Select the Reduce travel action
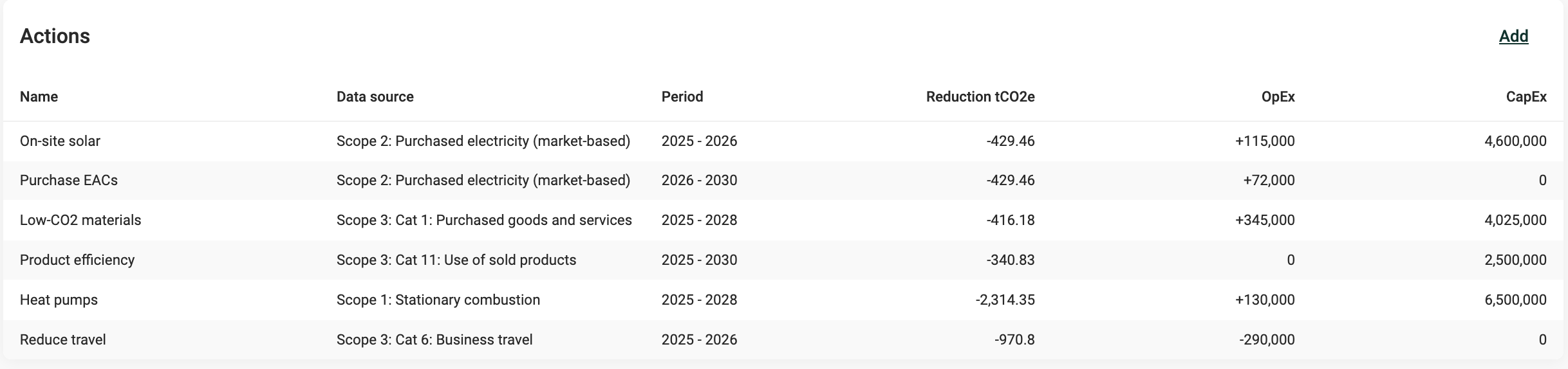 tap(62, 339)
